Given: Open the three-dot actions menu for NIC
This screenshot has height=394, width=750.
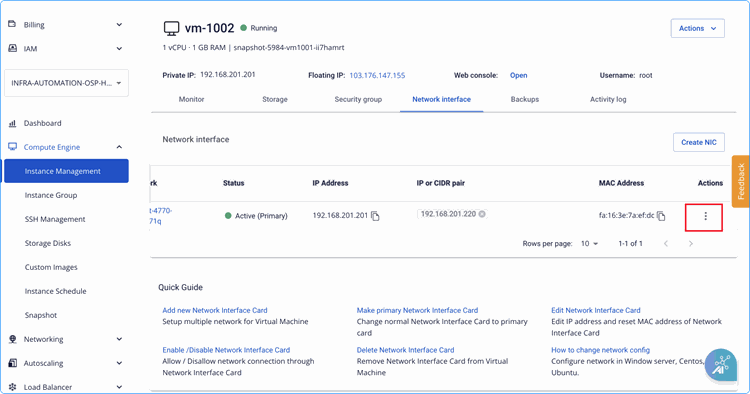Looking at the screenshot, I should [705, 216].
